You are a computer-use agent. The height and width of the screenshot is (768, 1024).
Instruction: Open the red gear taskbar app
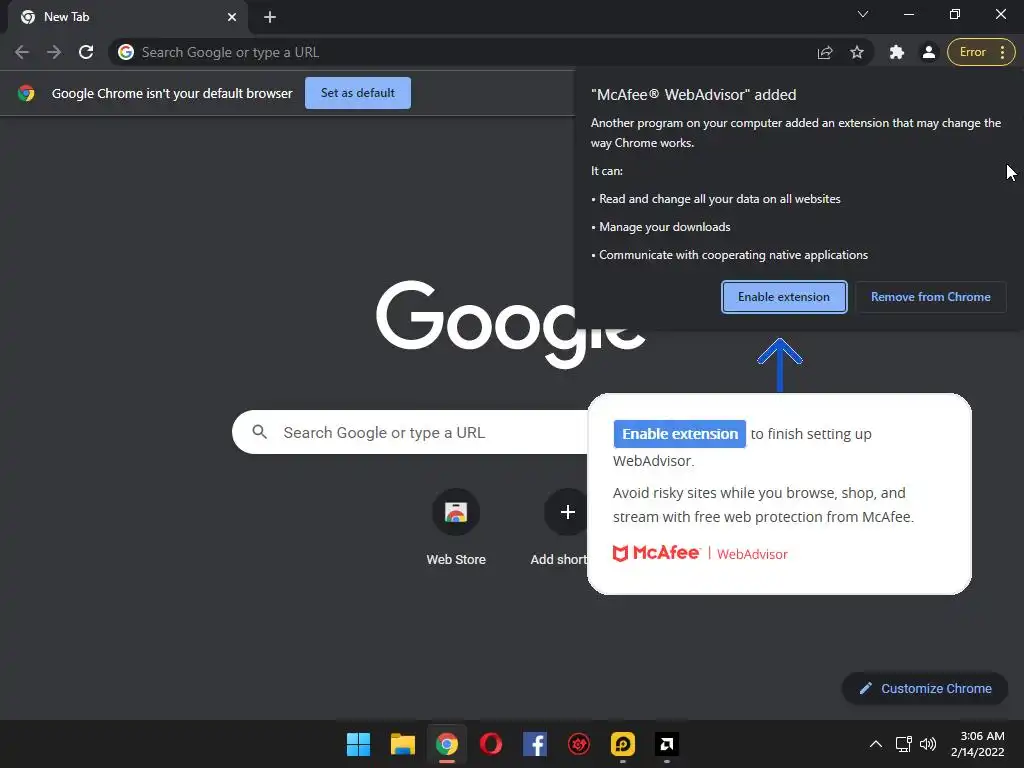tap(579, 744)
